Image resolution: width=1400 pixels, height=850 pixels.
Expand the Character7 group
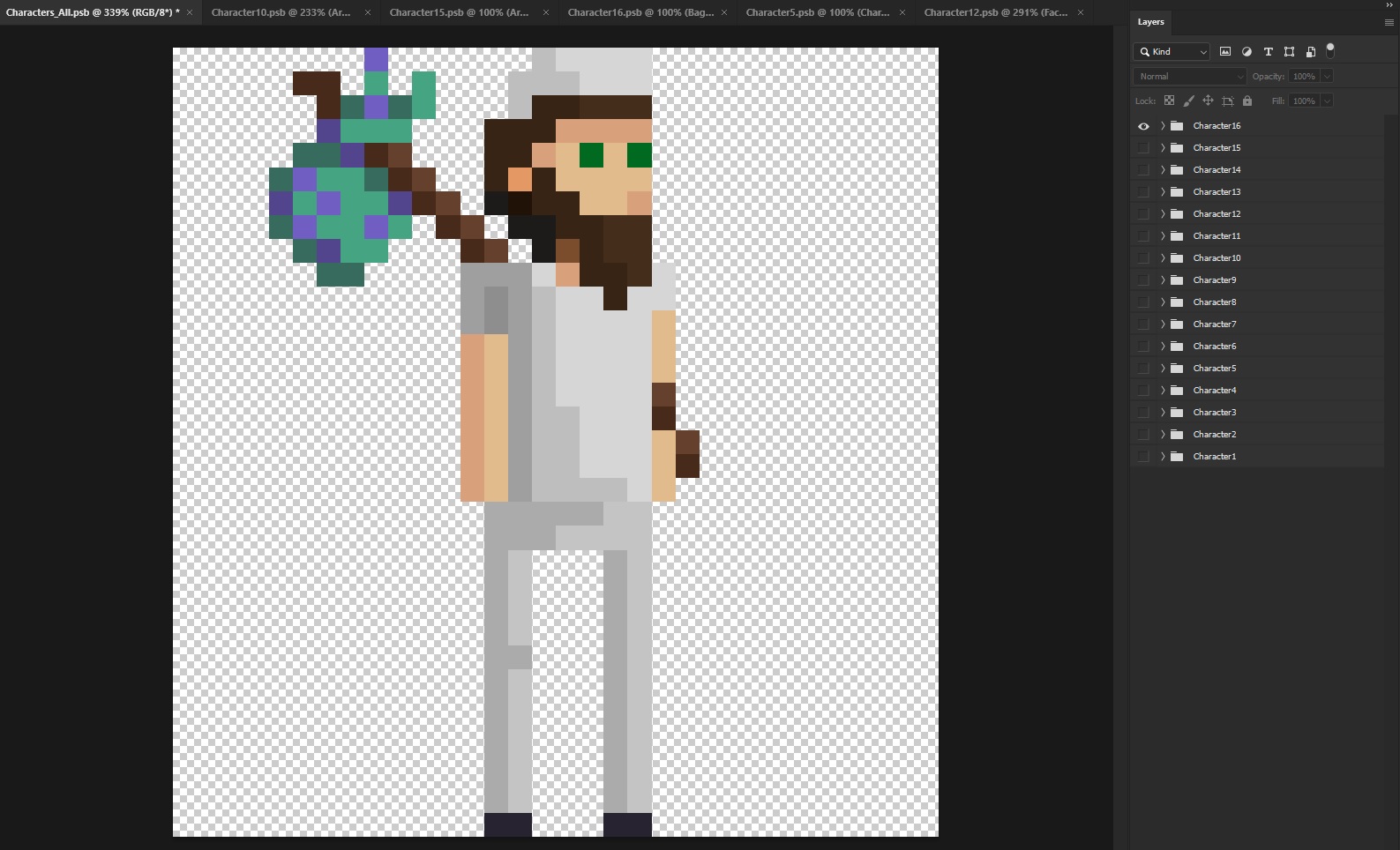tap(1163, 324)
